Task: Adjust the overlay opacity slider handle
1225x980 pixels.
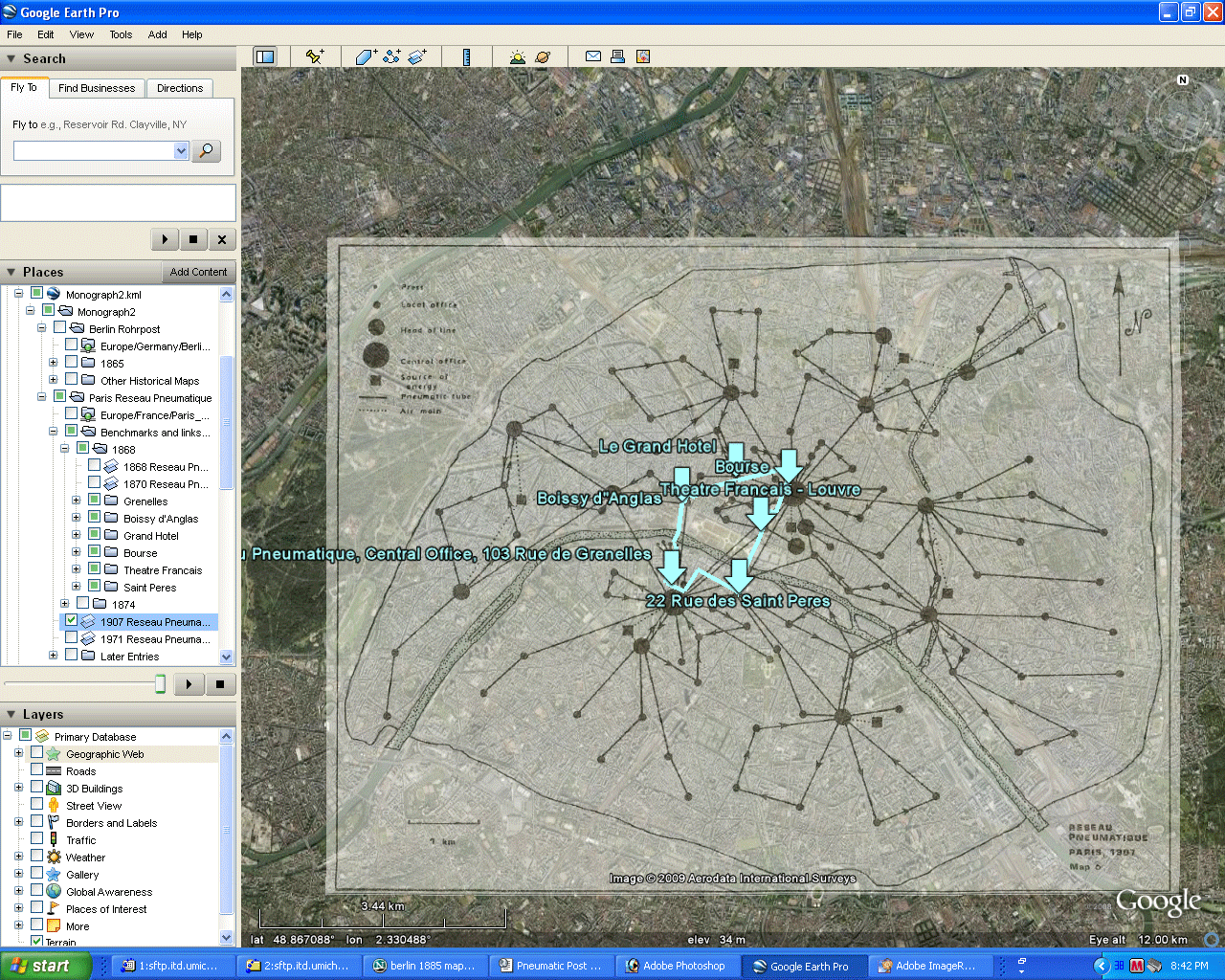Action: 160,683
